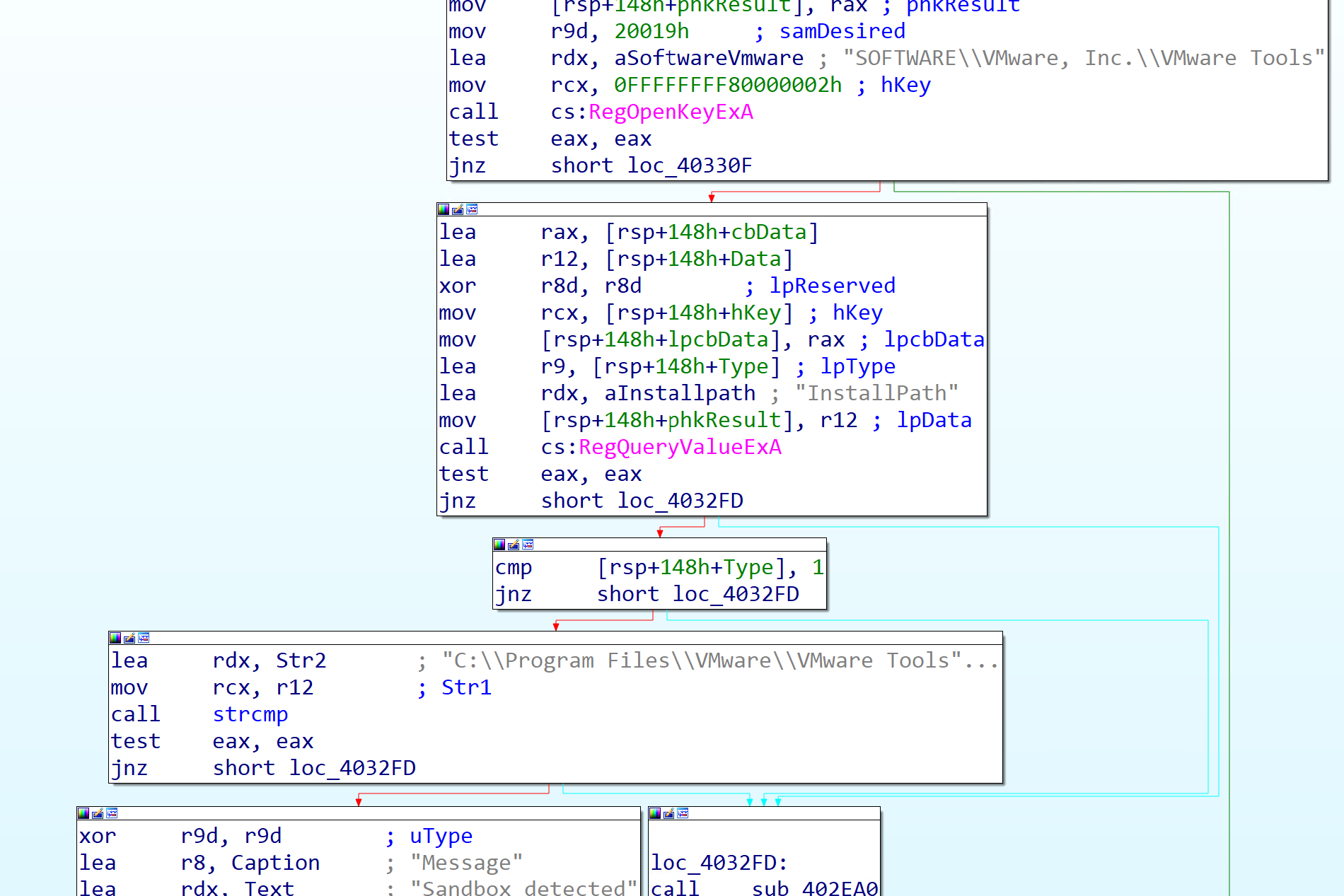Click the Data variable in lea r12 line
The height and width of the screenshot is (896, 1344).
[x=755, y=260]
